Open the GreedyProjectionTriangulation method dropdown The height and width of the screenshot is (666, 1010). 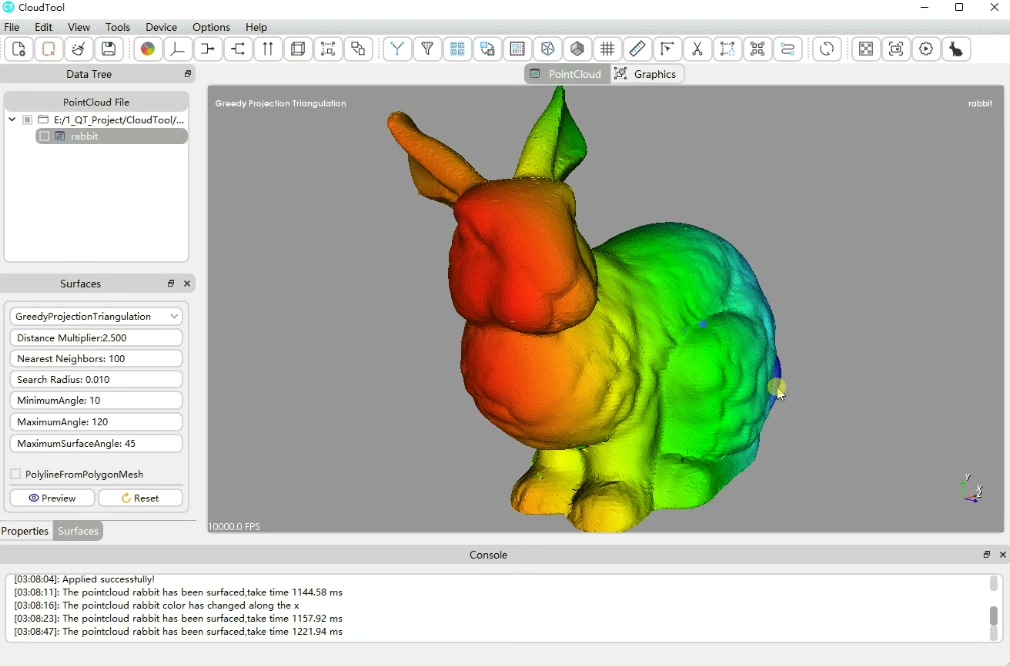point(96,316)
